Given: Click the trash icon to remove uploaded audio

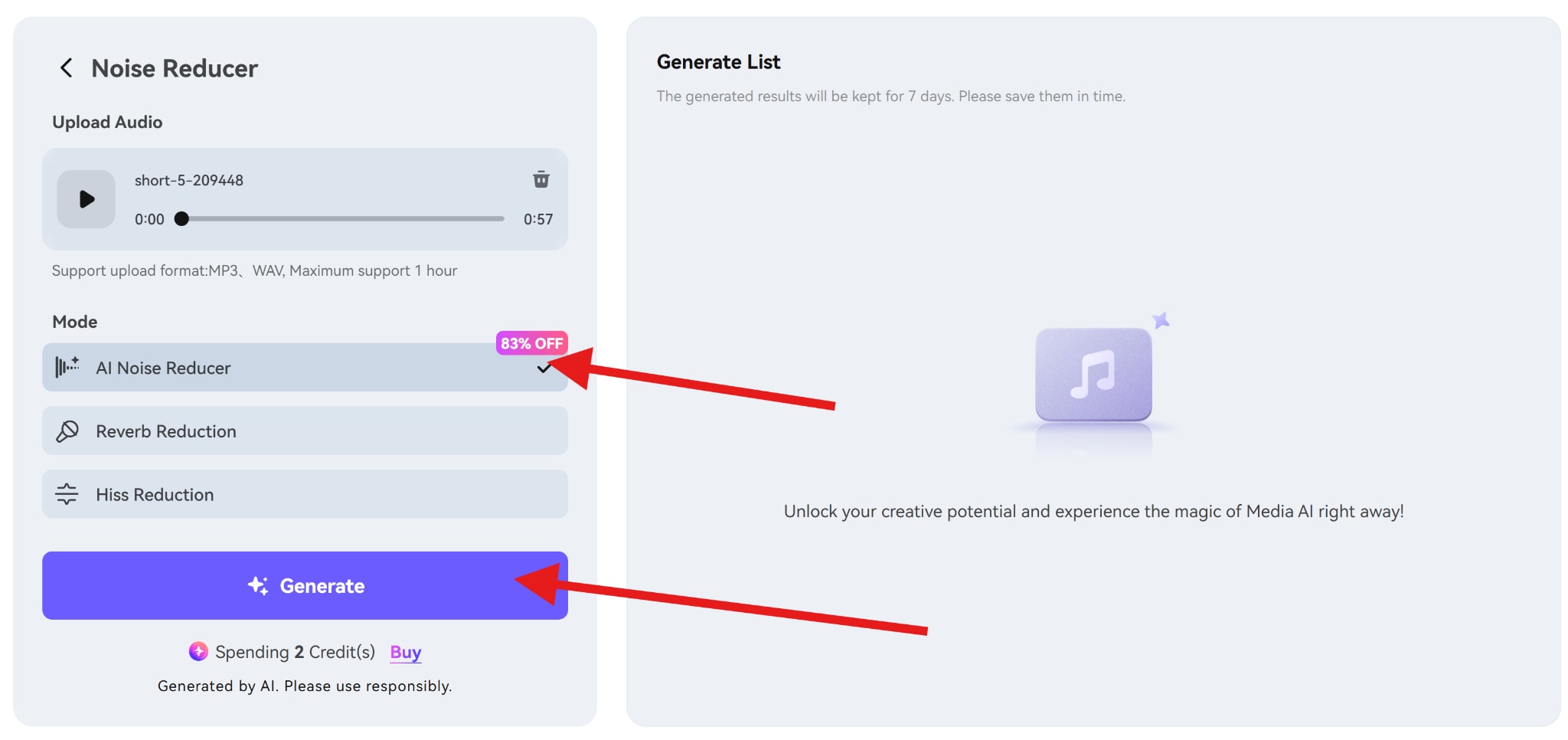Looking at the screenshot, I should (541, 179).
